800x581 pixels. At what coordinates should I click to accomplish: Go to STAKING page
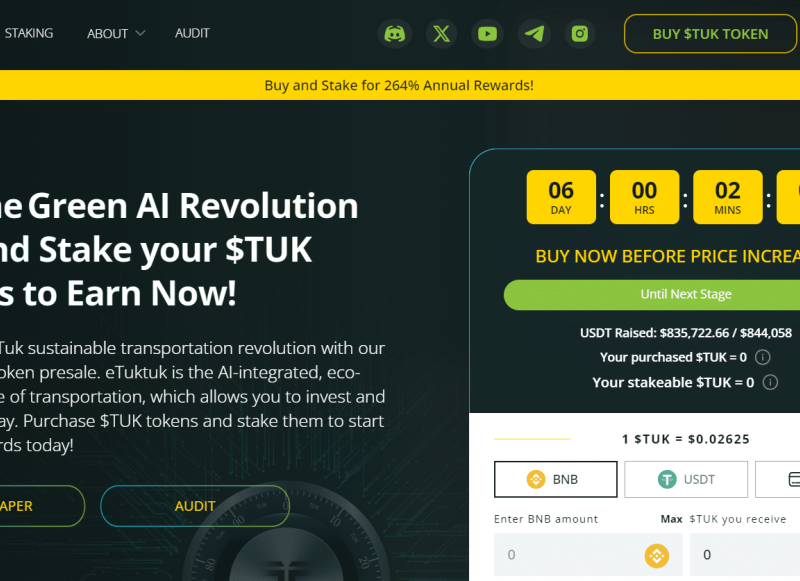pos(29,33)
